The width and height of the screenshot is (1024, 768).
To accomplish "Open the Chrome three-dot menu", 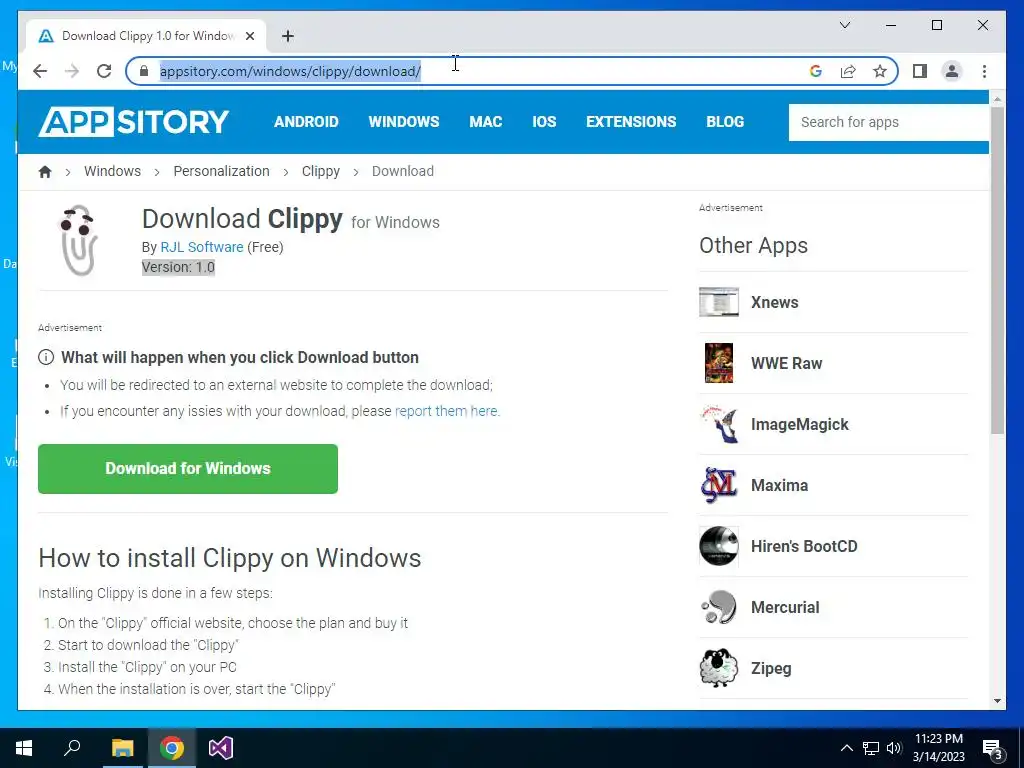I will (984, 71).
